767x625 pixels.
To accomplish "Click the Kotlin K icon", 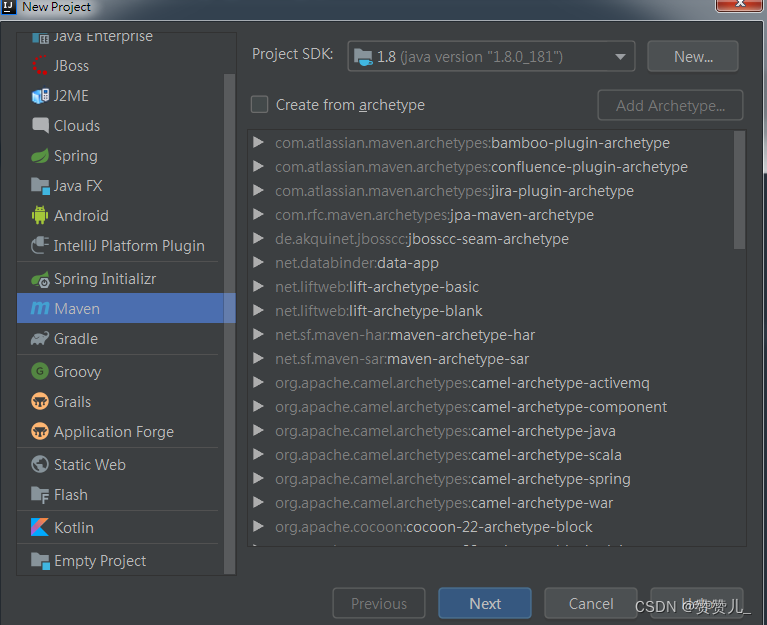I will [40, 527].
